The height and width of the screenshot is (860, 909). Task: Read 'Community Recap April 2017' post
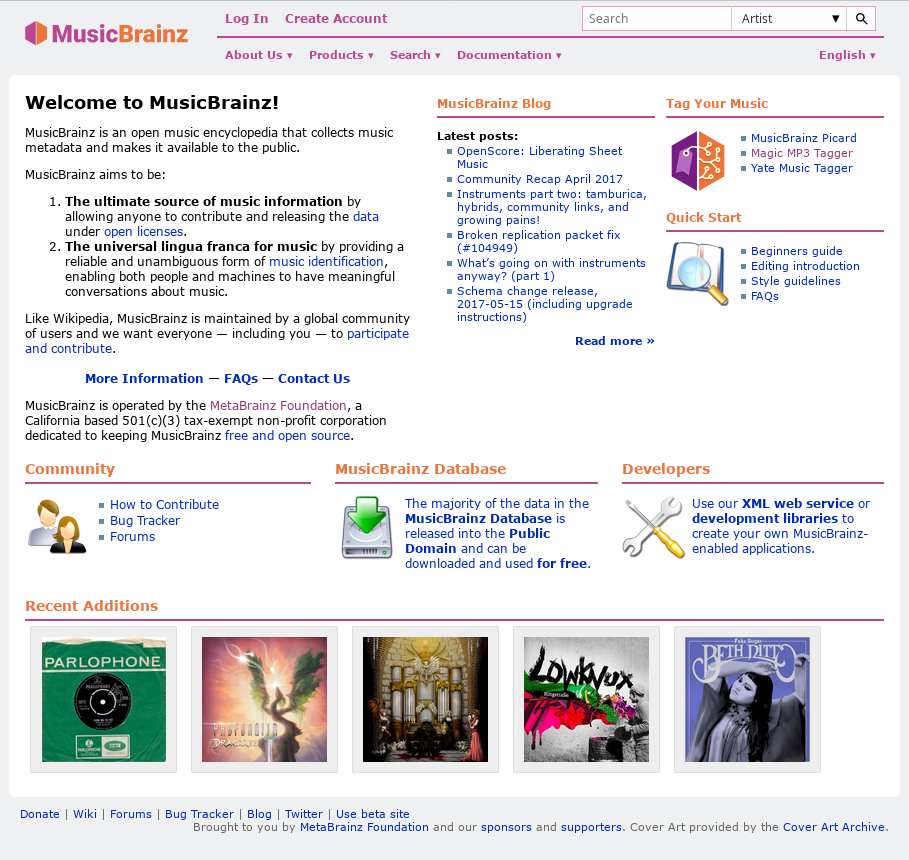[x=540, y=179]
